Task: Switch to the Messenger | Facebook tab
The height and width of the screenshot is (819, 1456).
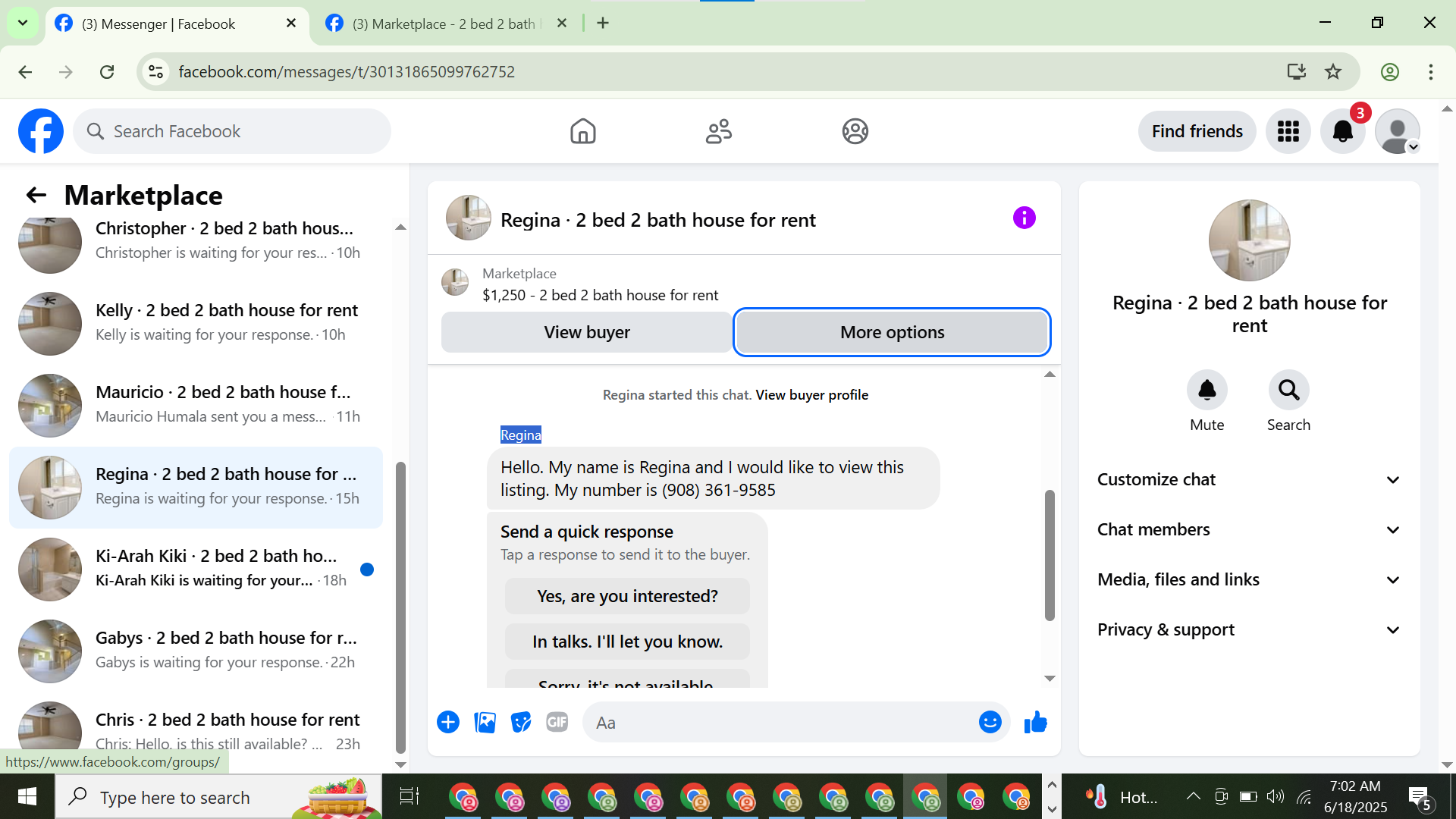Action: coord(177,24)
